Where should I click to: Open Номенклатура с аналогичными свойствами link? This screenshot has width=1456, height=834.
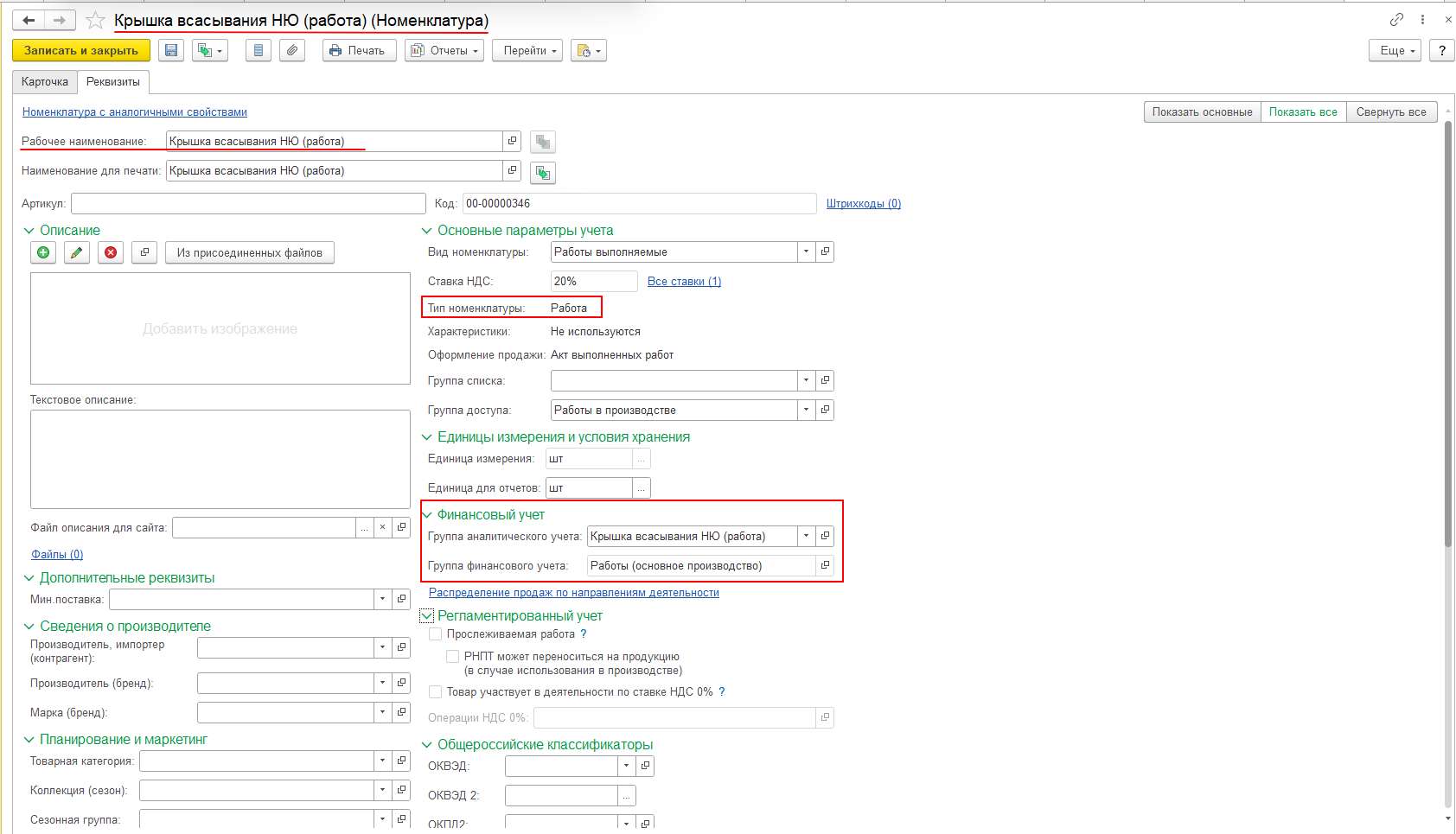coord(135,112)
